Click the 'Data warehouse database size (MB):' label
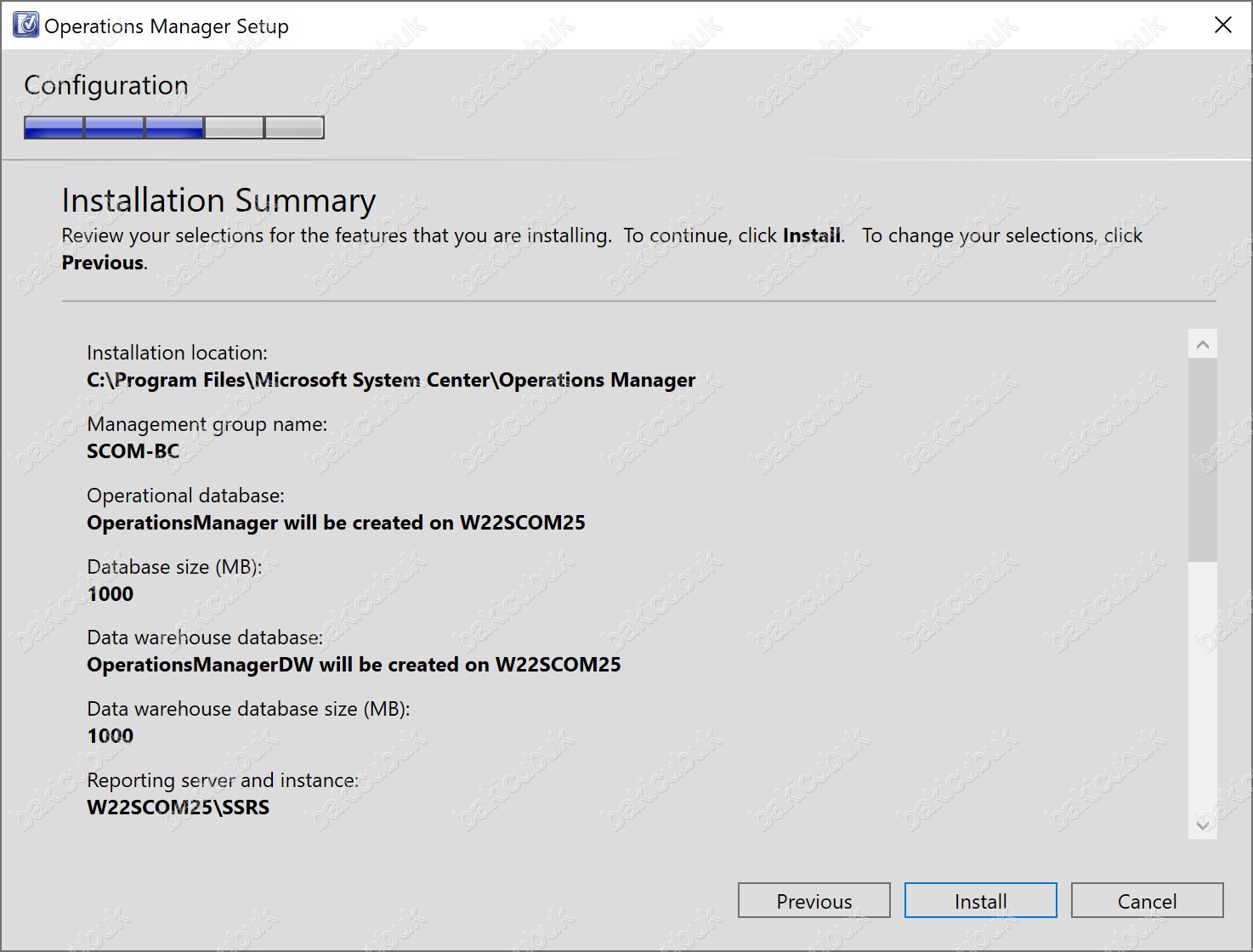This screenshot has width=1253, height=952. pyautogui.click(x=248, y=709)
